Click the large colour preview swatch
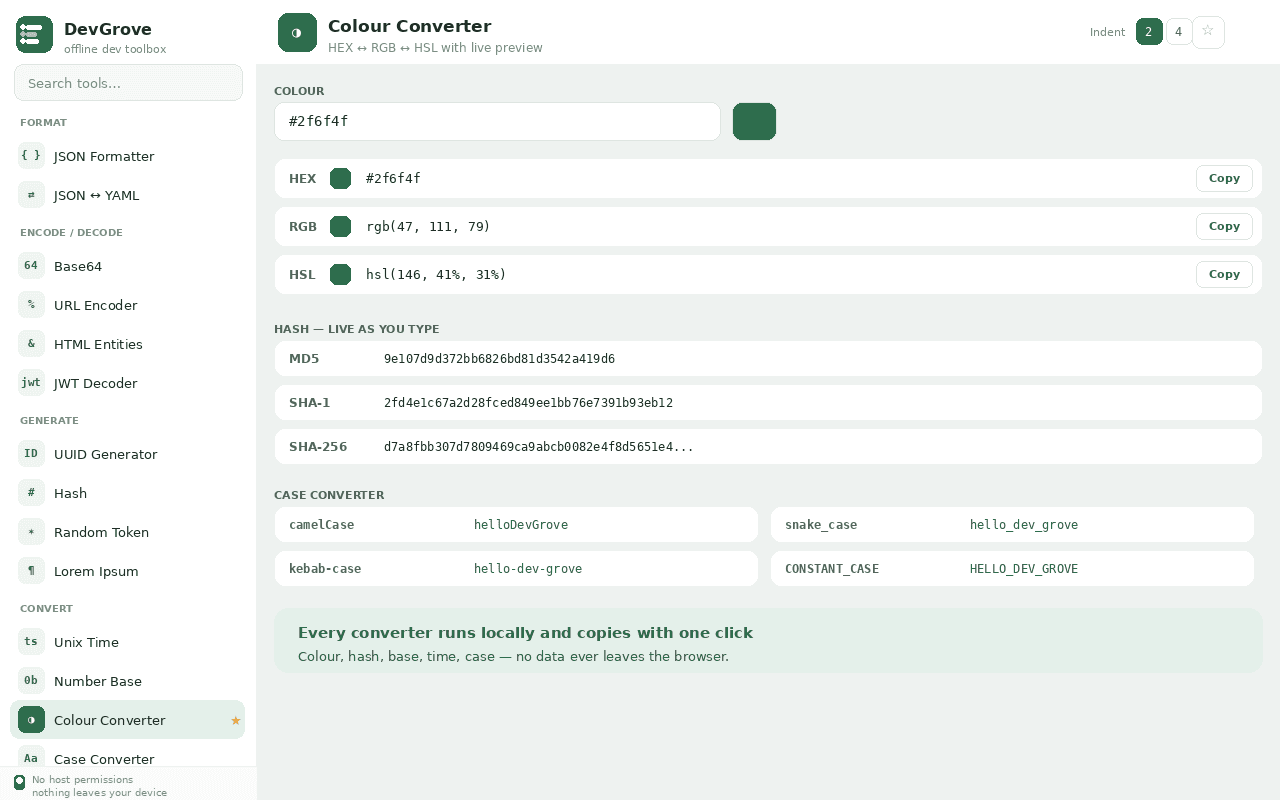 coord(754,121)
